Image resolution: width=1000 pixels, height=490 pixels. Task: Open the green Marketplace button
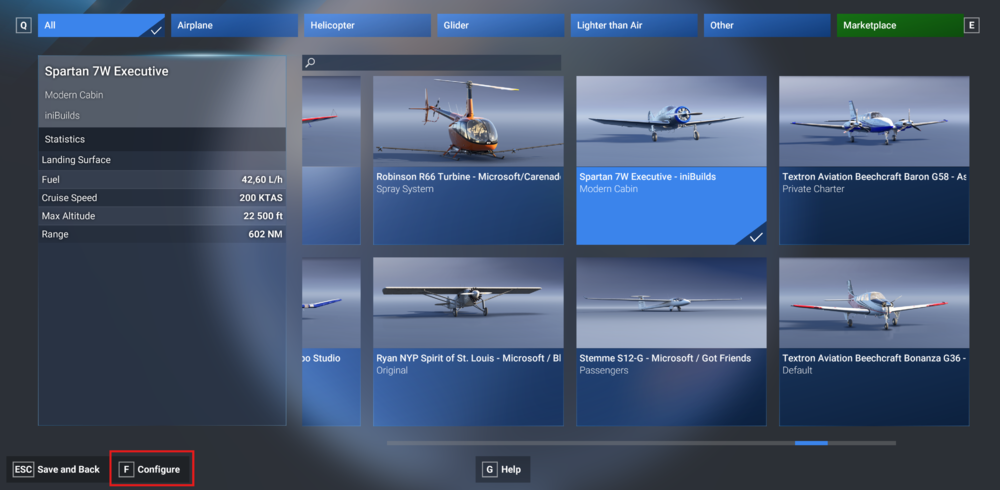(898, 25)
